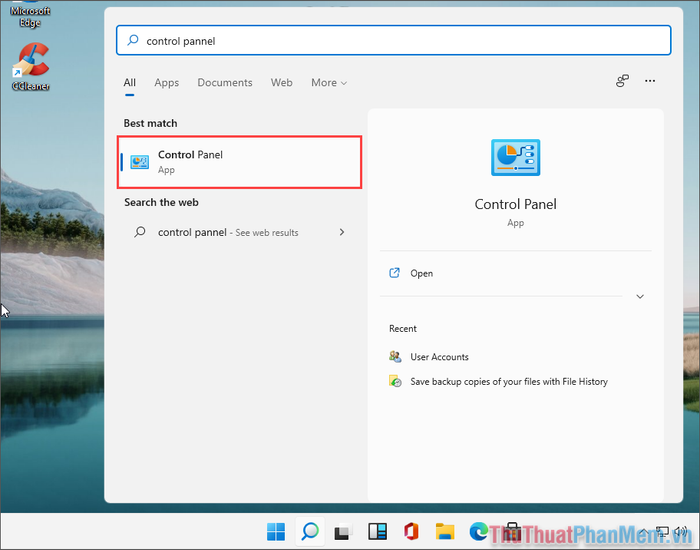Switch to the Web tab
This screenshot has width=700, height=550.
tap(281, 83)
